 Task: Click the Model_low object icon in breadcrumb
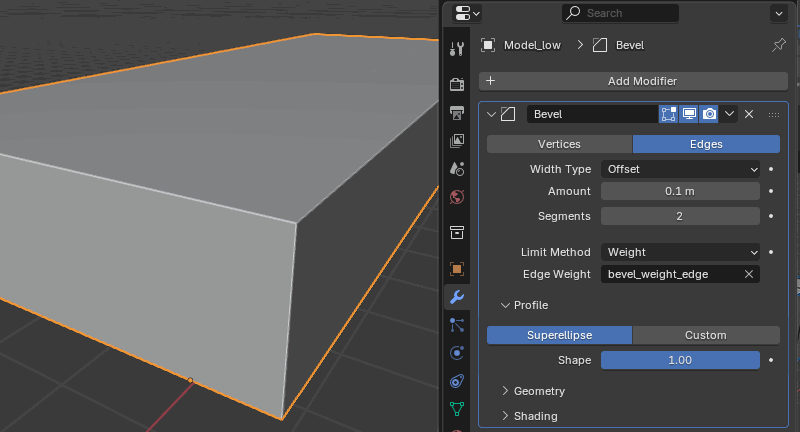coord(488,45)
